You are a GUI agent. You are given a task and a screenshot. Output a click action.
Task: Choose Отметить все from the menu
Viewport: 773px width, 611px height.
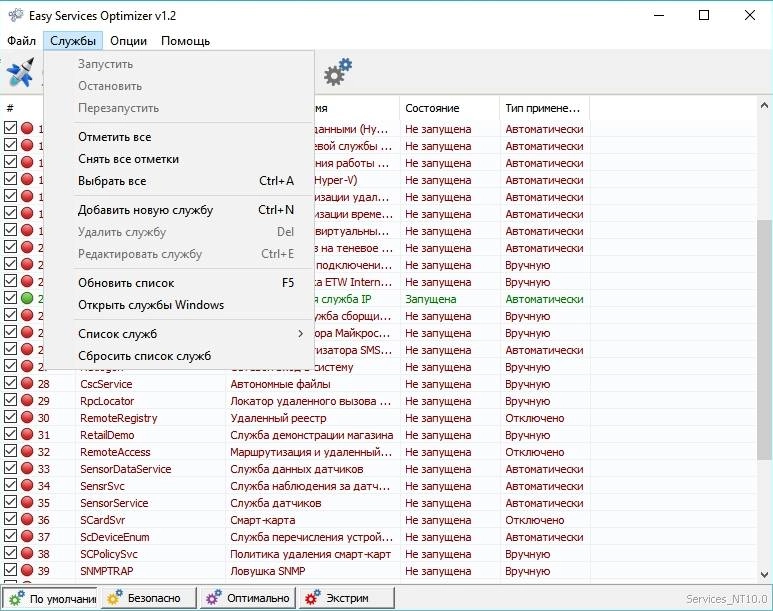[x=179, y=137]
